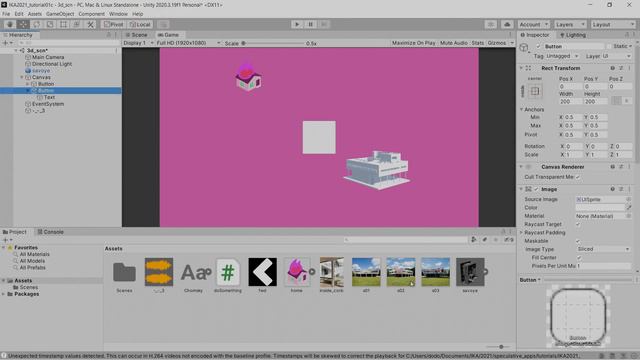Toggle Cull Transparent Mesh checkbox

point(578,177)
